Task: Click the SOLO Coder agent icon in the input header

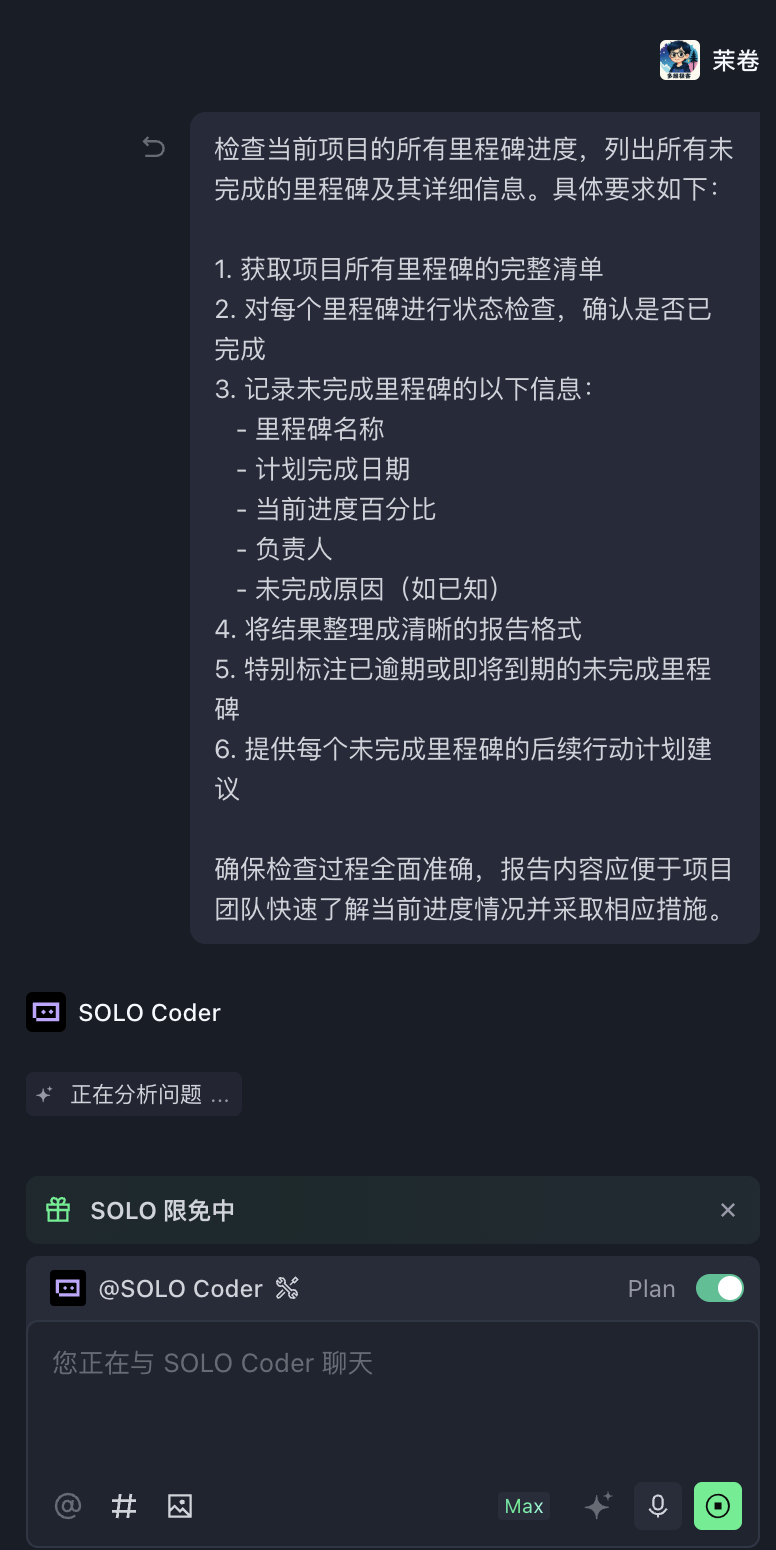Action: click(x=68, y=1288)
